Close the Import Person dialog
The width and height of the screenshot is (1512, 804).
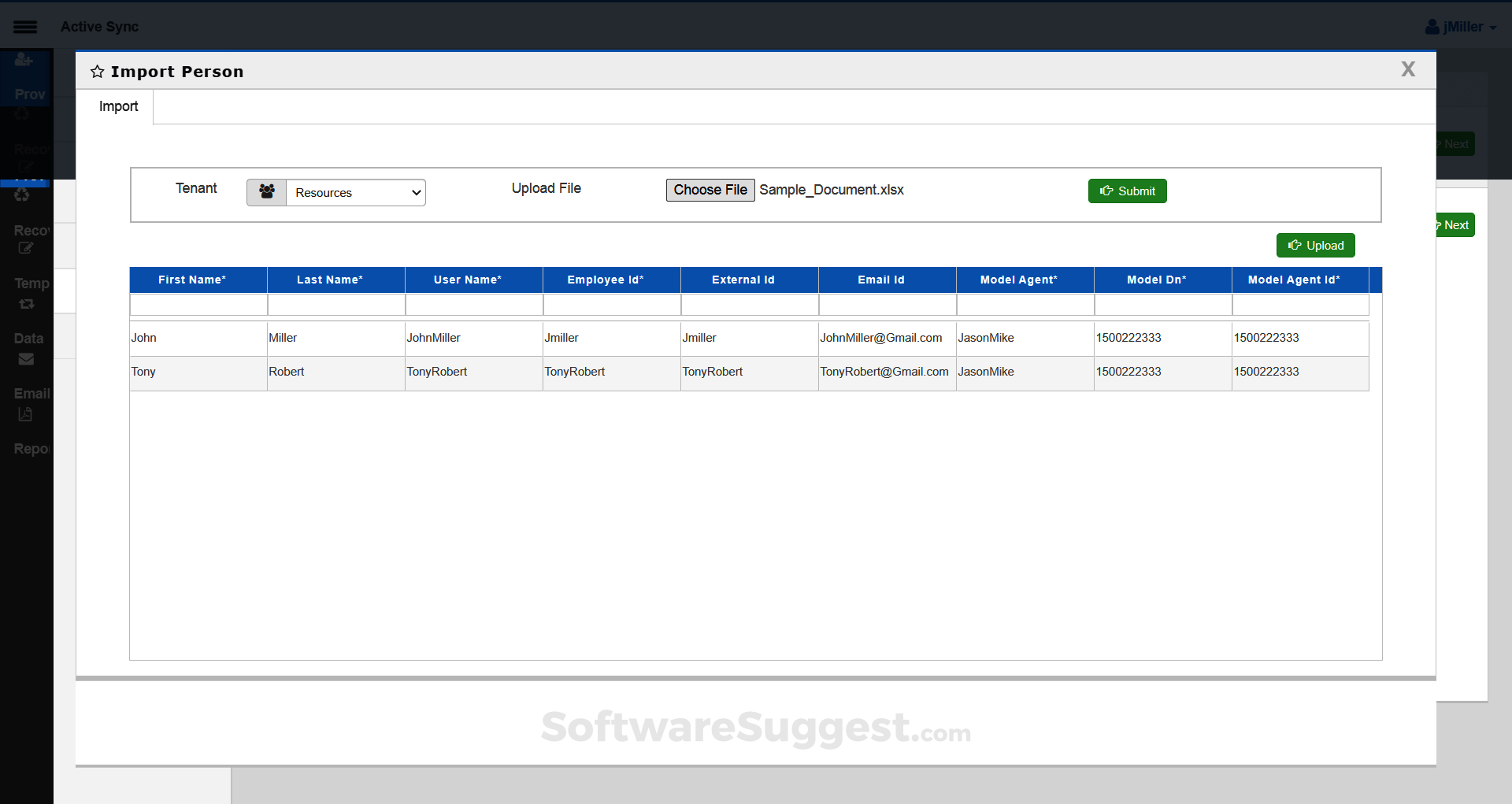(1408, 69)
